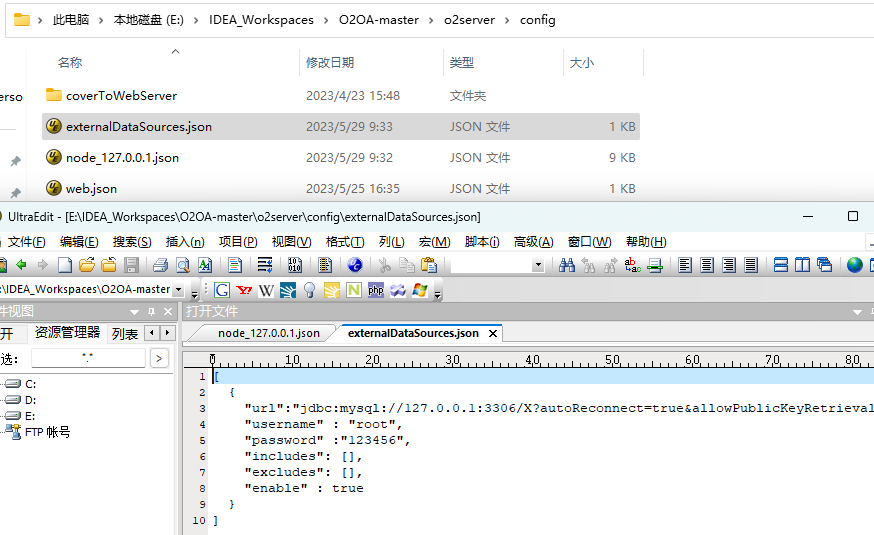Expand the empty combo box in toolbar
874x535 pixels.
538,266
